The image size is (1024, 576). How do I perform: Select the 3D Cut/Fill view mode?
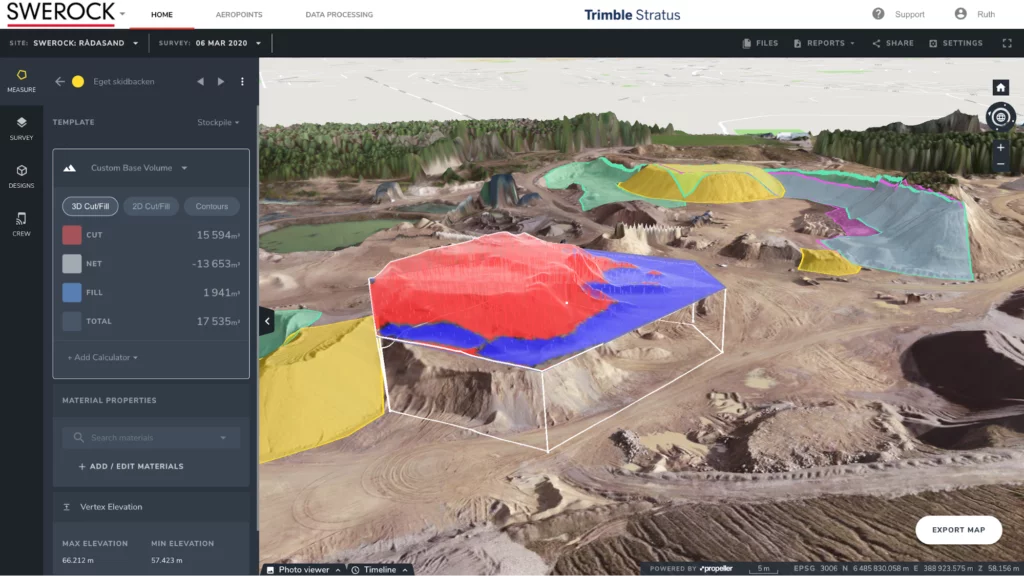point(90,206)
